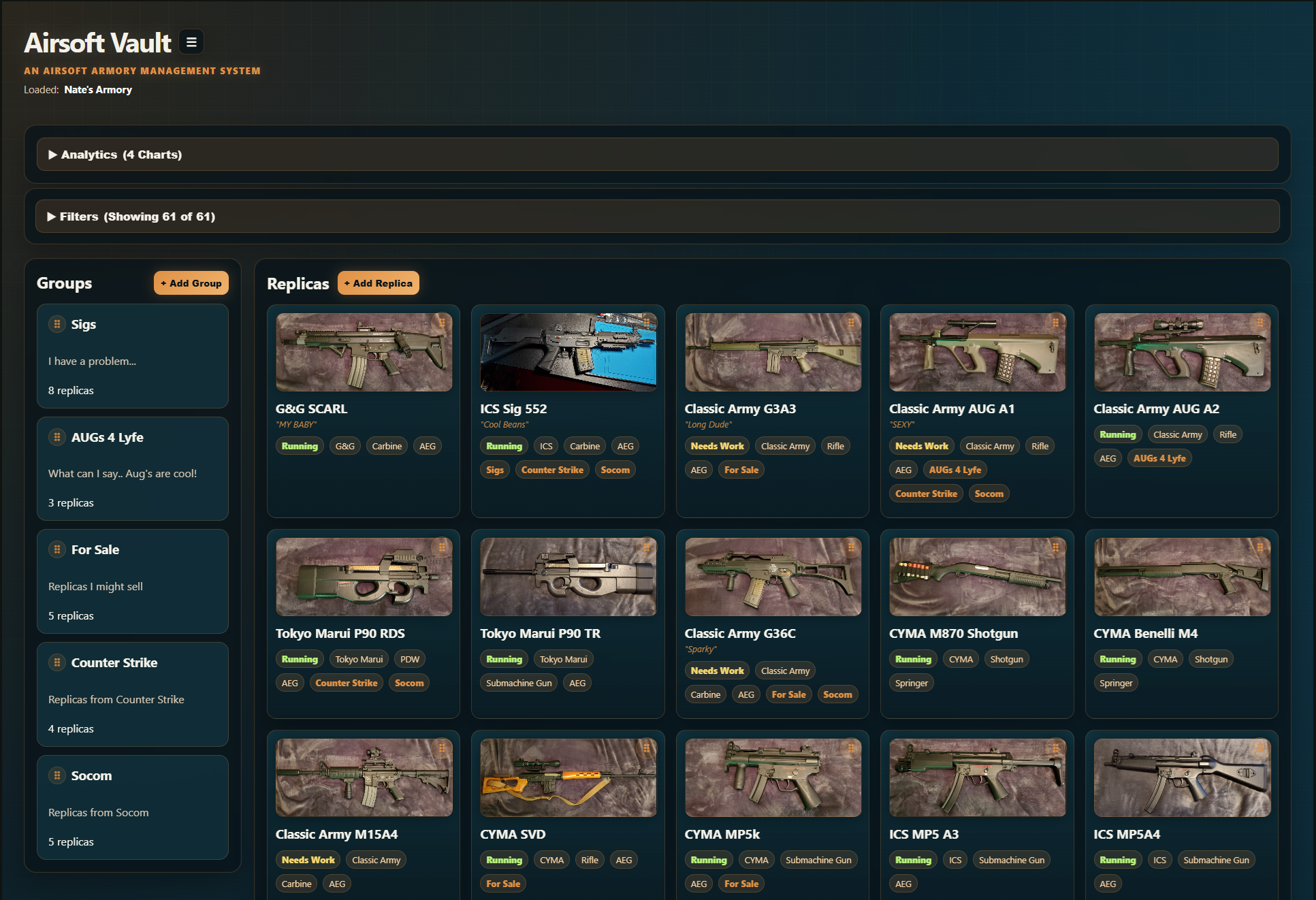Select the "Replicas I might sell" description
The image size is (1316, 900).
click(95, 586)
